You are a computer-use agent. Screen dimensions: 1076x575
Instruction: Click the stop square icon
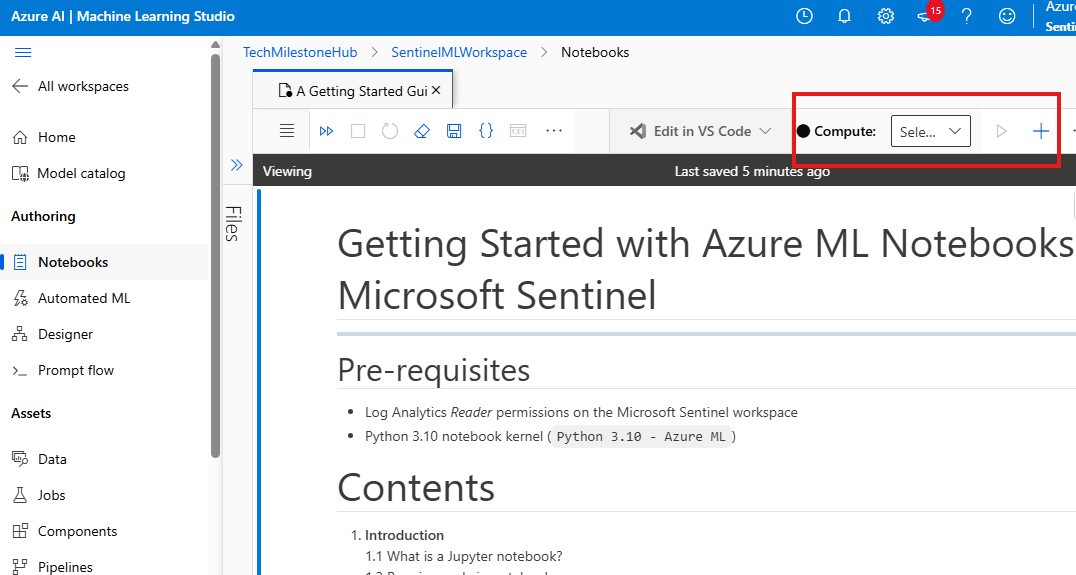tap(358, 130)
